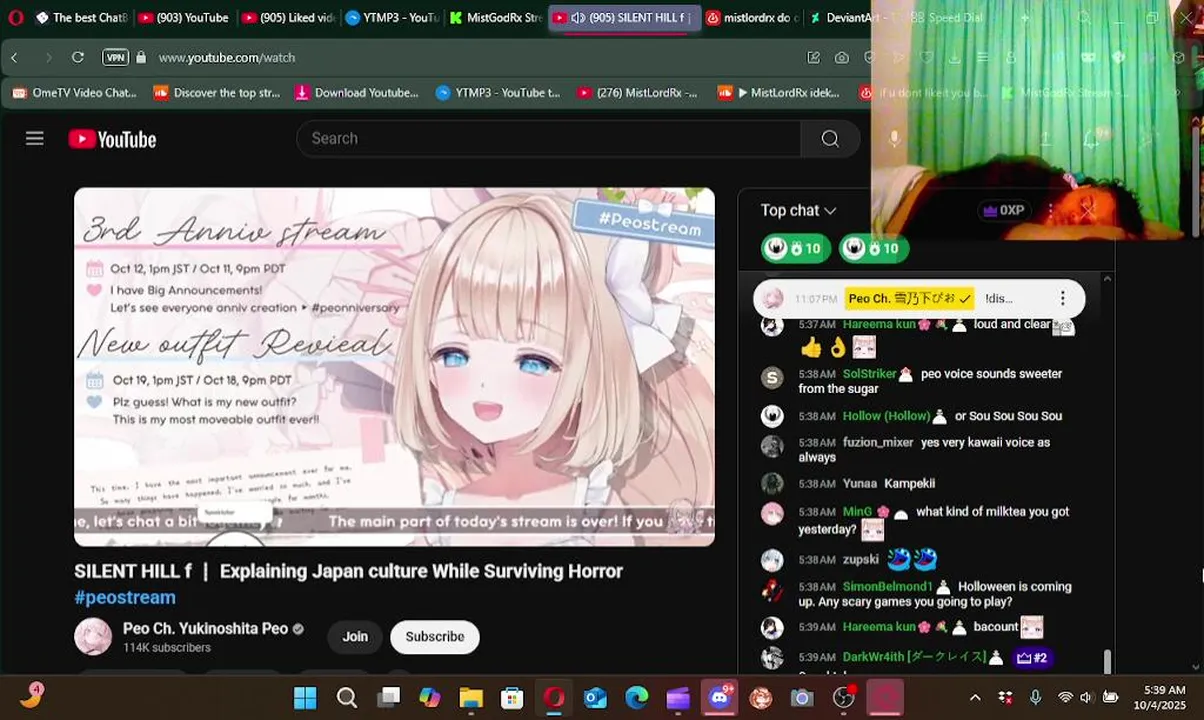1204x720 pixels.
Task: Open volume control in system tray
Action: coord(1087,697)
